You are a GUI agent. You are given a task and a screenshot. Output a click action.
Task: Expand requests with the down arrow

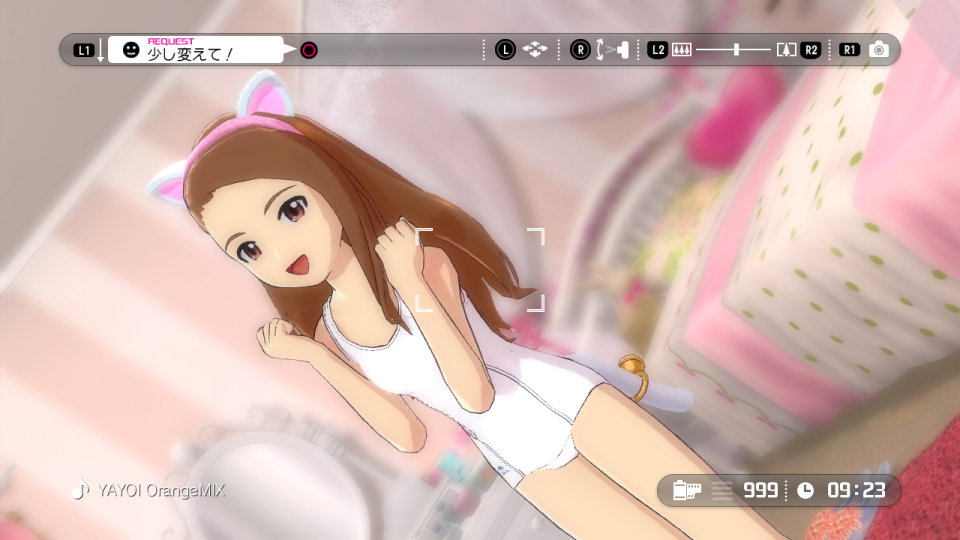point(101,50)
